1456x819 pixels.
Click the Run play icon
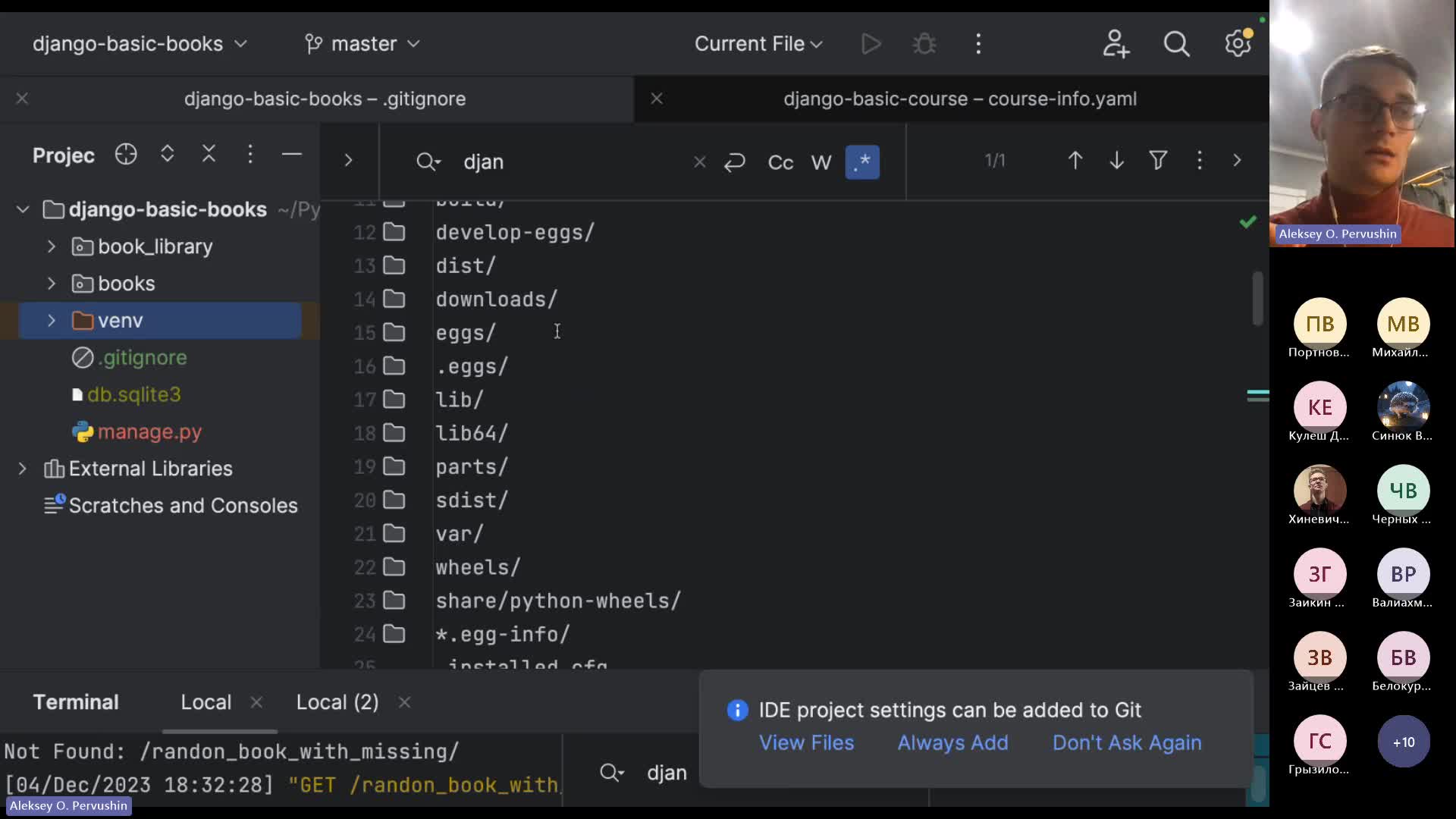coord(871,44)
